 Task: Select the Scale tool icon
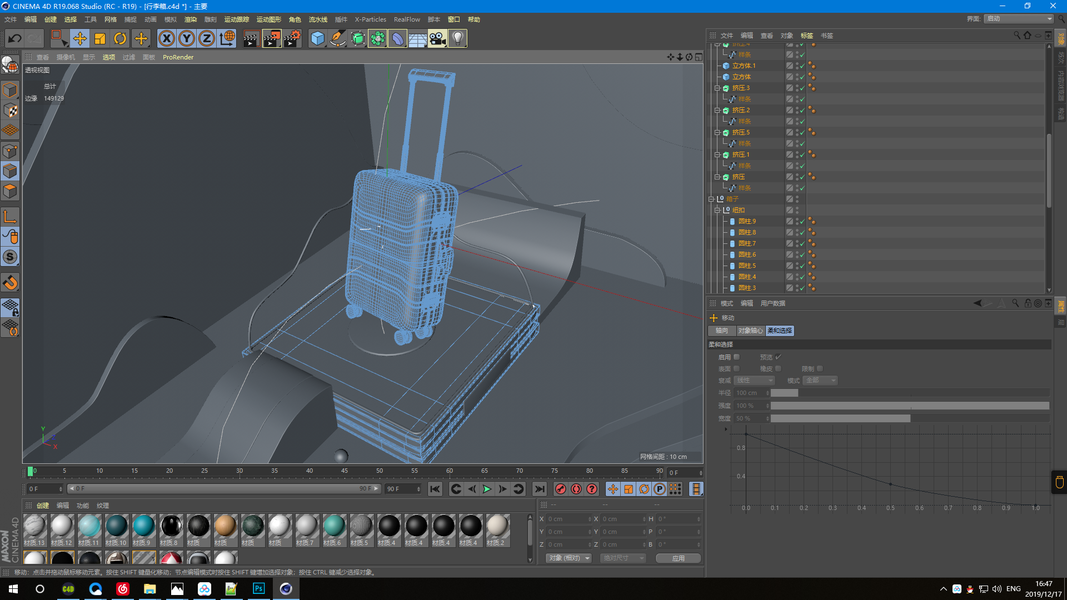100,39
